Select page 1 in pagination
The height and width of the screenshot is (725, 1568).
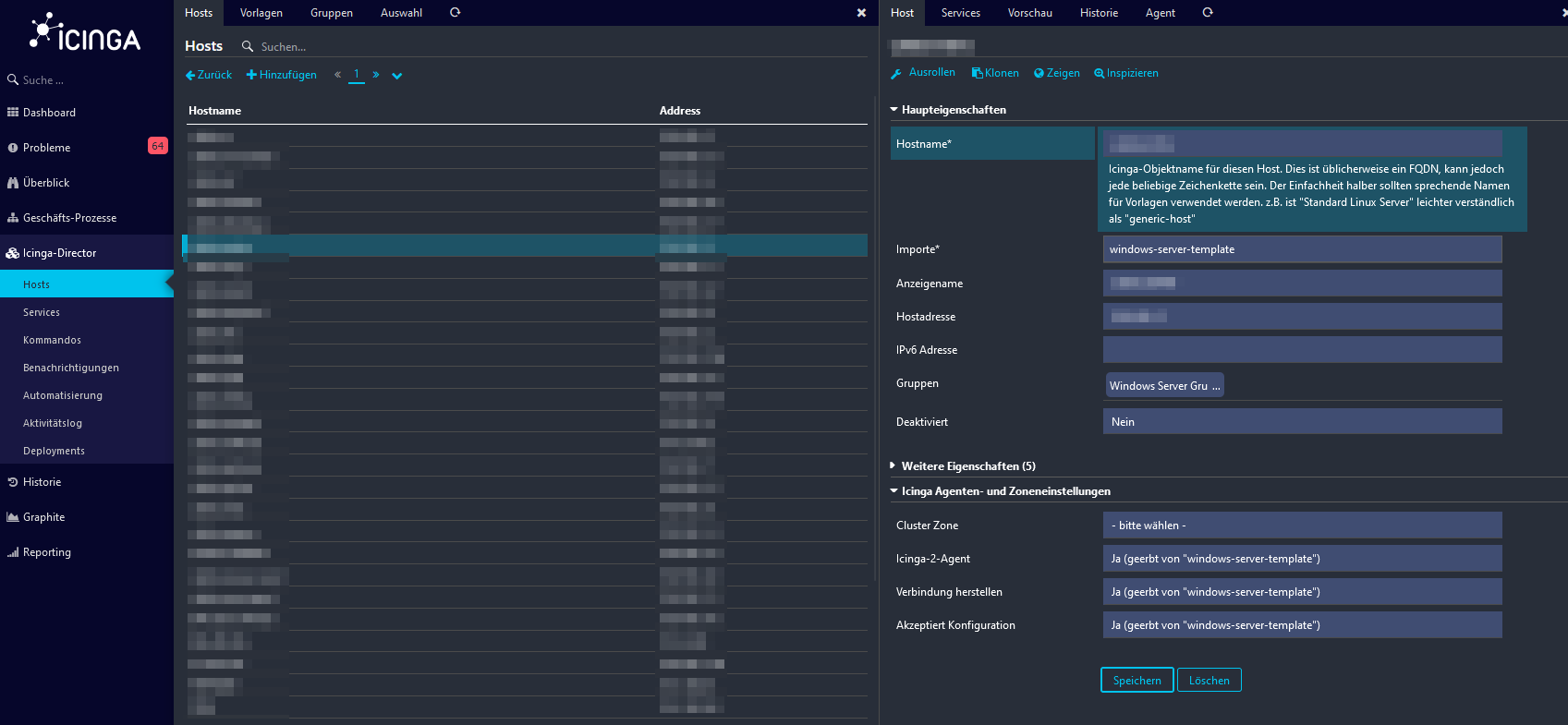pos(357,75)
